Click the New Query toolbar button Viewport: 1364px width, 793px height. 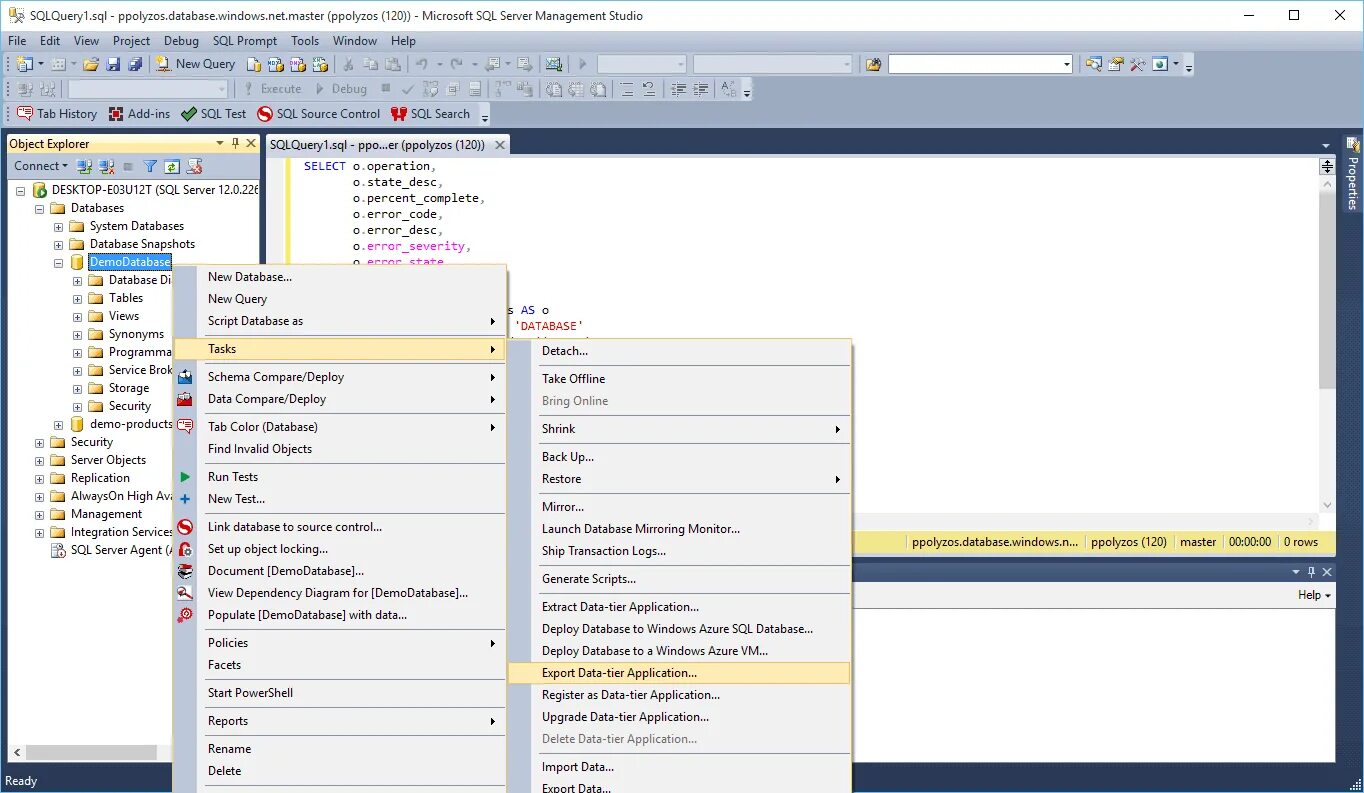[x=195, y=64]
